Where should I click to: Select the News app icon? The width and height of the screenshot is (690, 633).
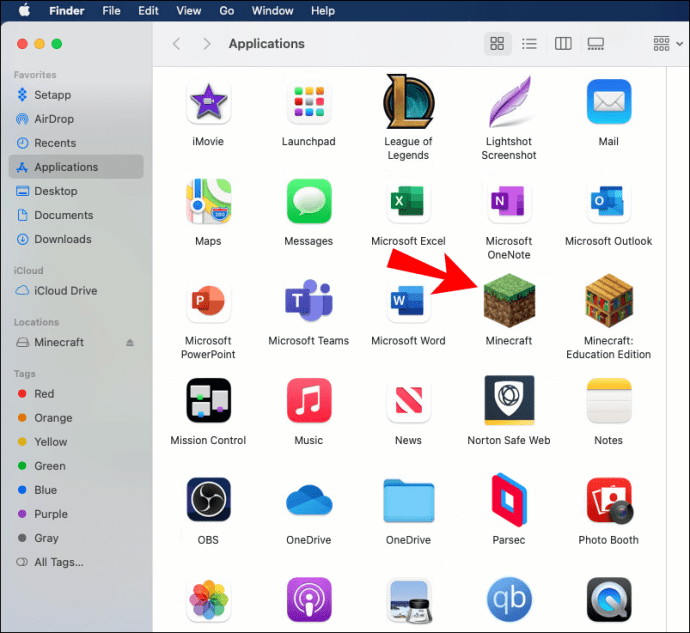click(408, 401)
